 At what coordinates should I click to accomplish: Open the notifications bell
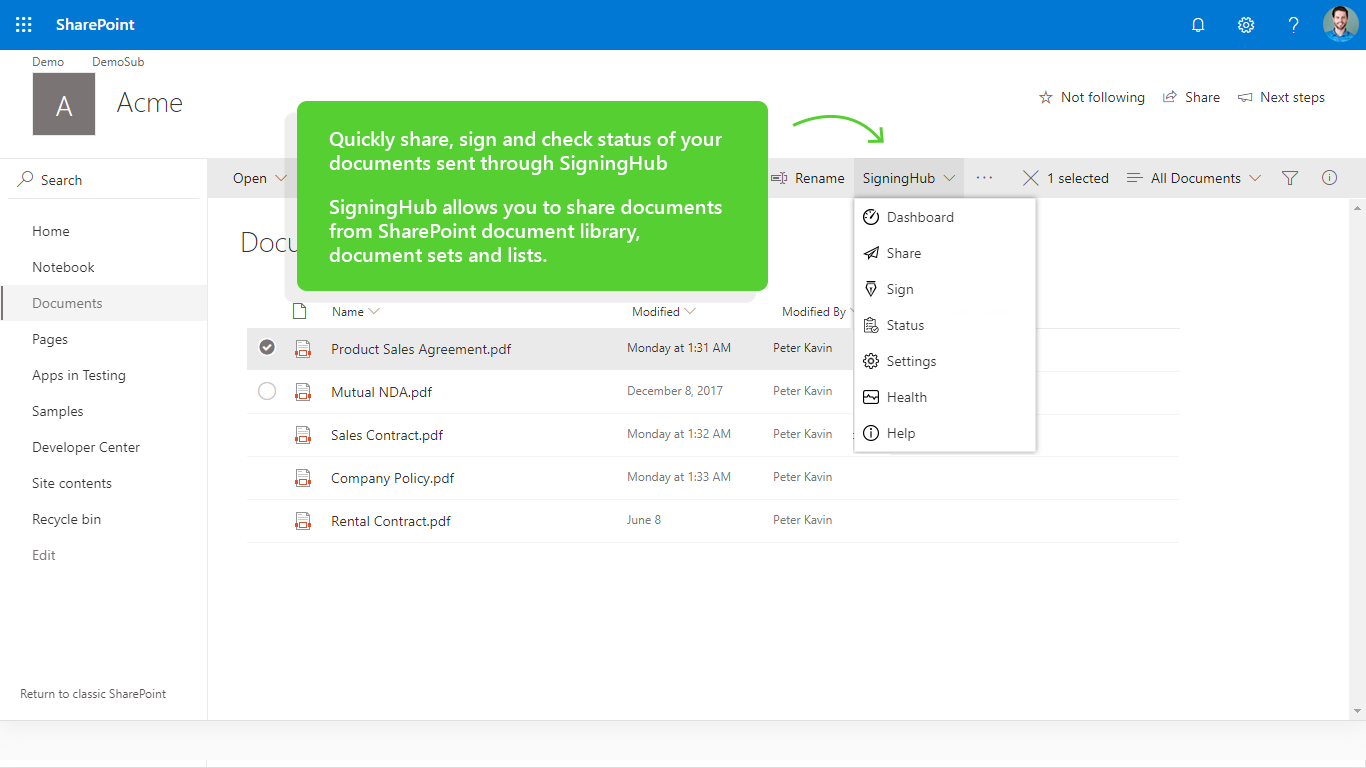coord(1198,25)
